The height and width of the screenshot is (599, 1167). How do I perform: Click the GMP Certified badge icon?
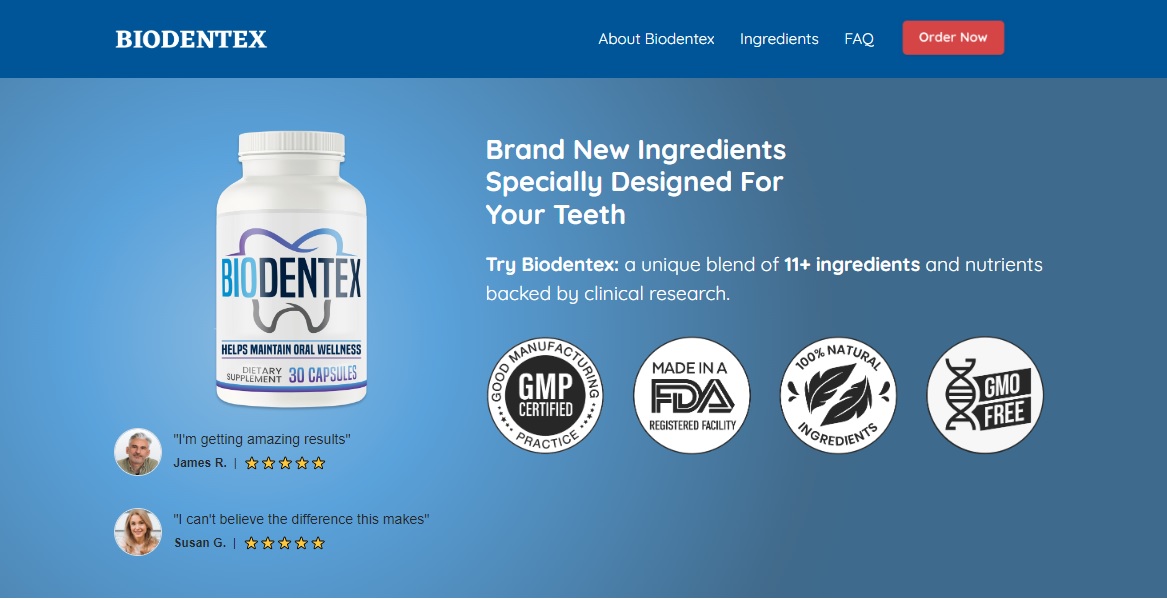(545, 395)
